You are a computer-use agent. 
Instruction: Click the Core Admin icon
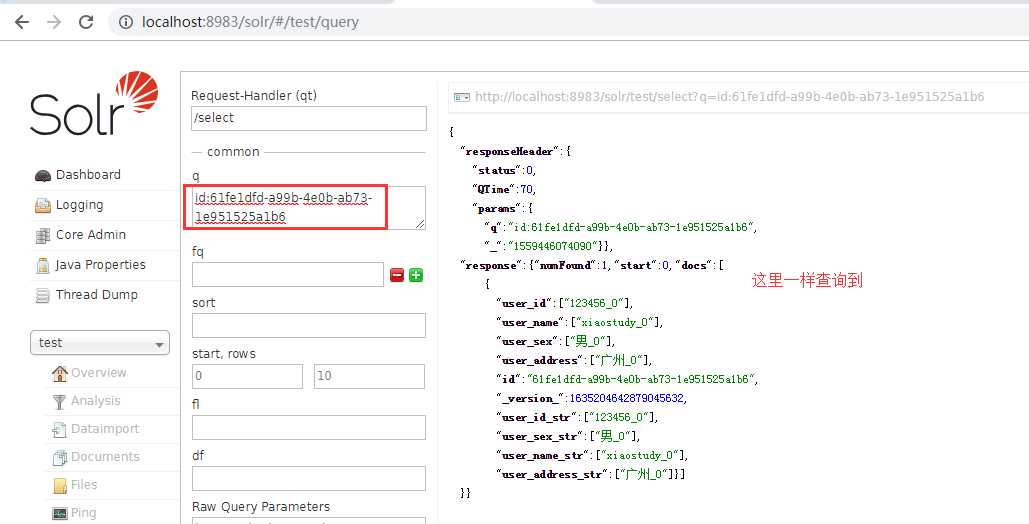[43, 235]
